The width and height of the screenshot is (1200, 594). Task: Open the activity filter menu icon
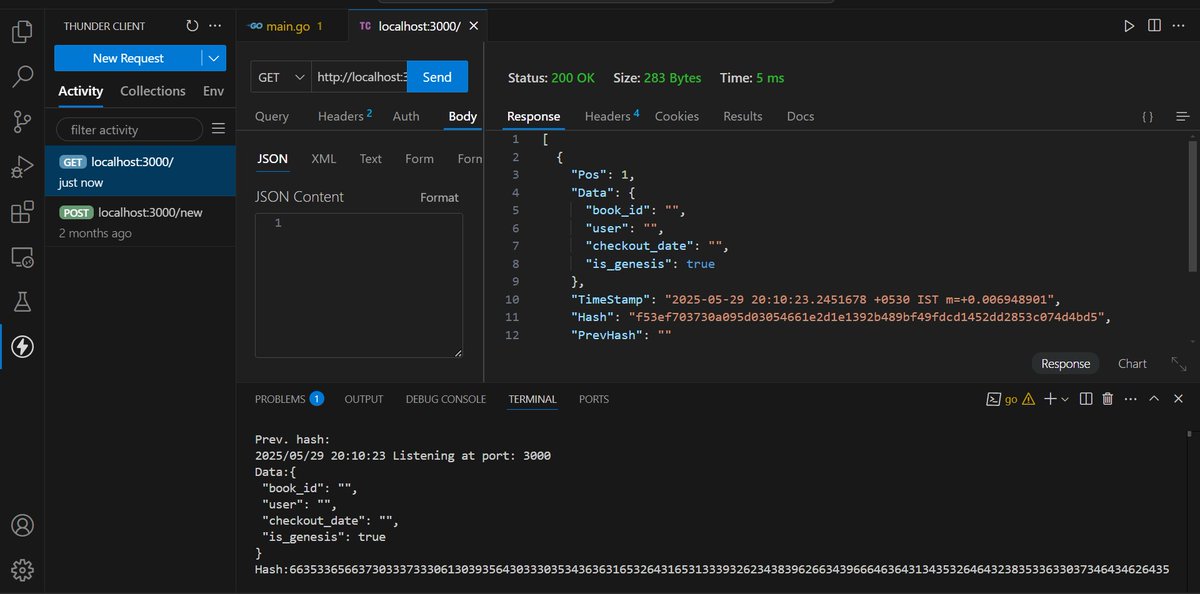pos(219,129)
